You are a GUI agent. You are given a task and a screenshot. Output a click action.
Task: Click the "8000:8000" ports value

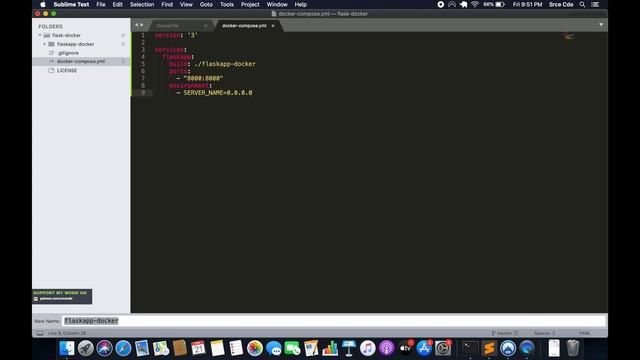click(203, 78)
